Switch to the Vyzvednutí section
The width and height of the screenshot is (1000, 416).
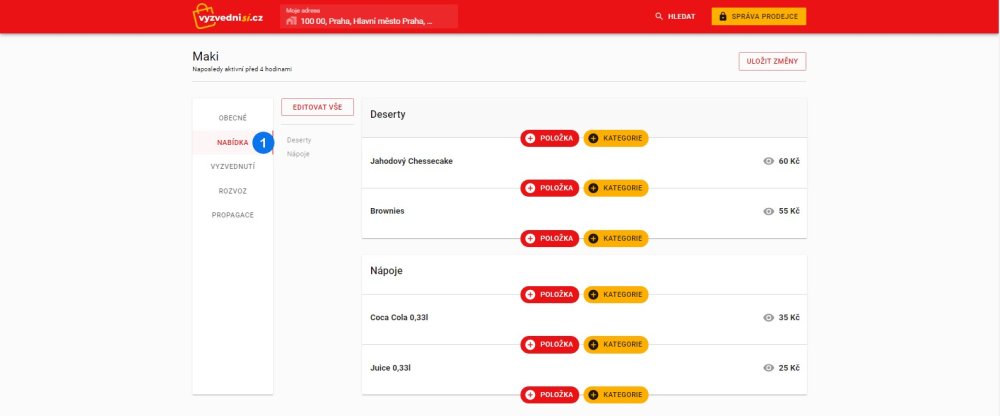pyautogui.click(x=232, y=167)
